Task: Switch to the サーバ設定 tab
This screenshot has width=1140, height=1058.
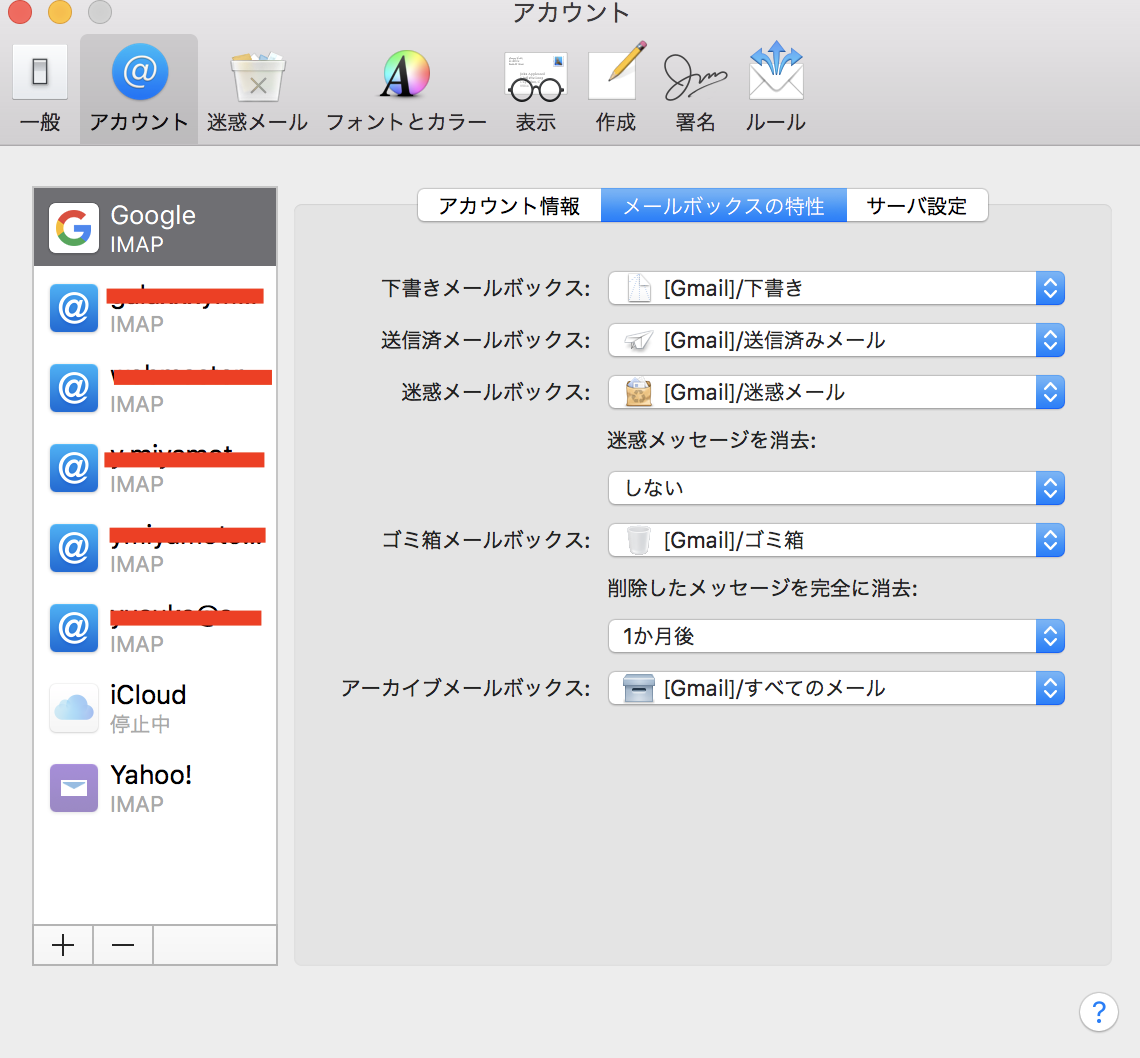Action: click(917, 206)
